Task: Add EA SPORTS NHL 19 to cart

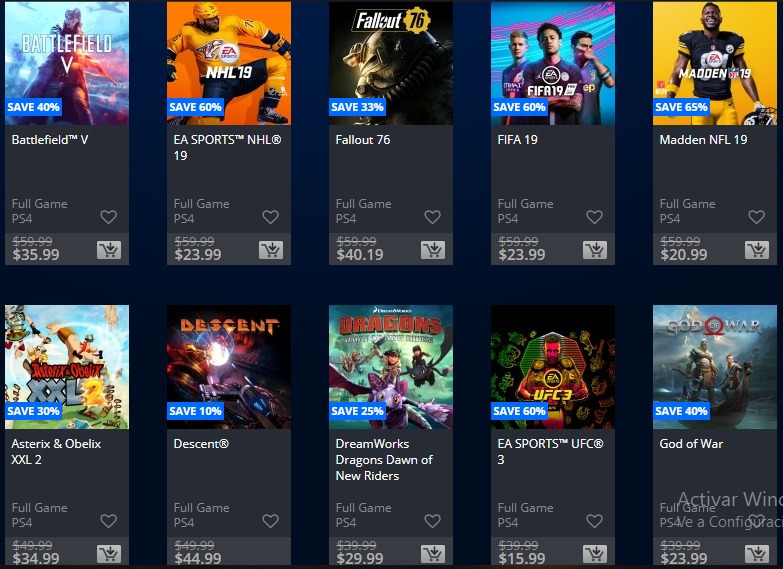Action: click(x=271, y=250)
